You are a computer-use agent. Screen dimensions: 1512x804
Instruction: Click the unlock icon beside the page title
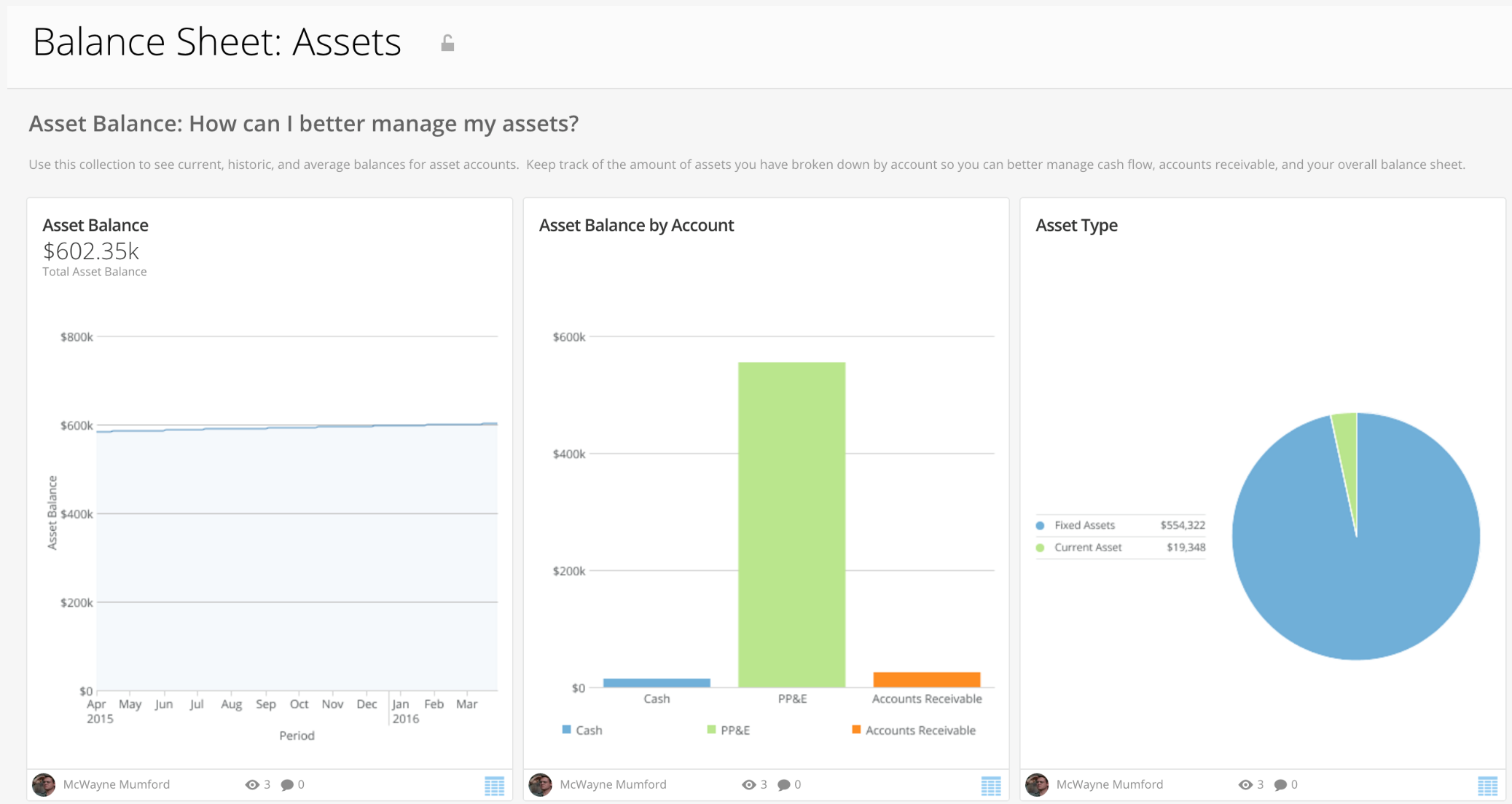(x=447, y=43)
